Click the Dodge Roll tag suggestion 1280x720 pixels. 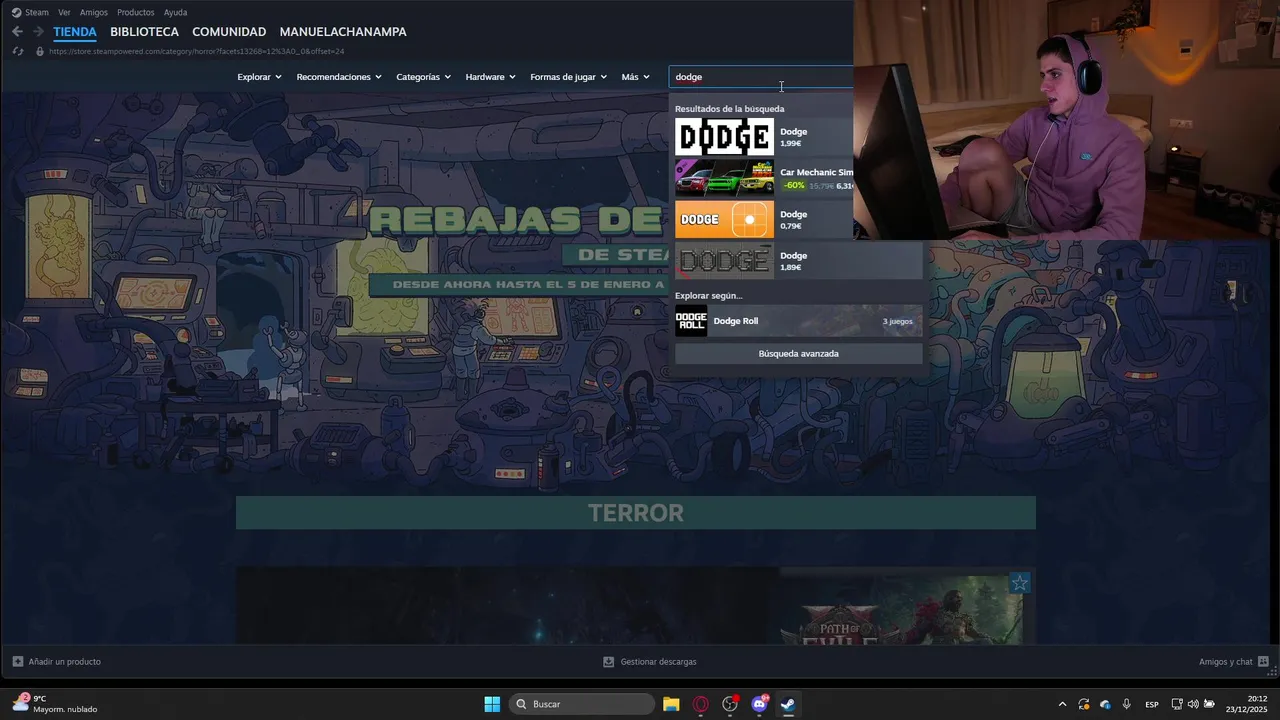pyautogui.click(x=798, y=321)
